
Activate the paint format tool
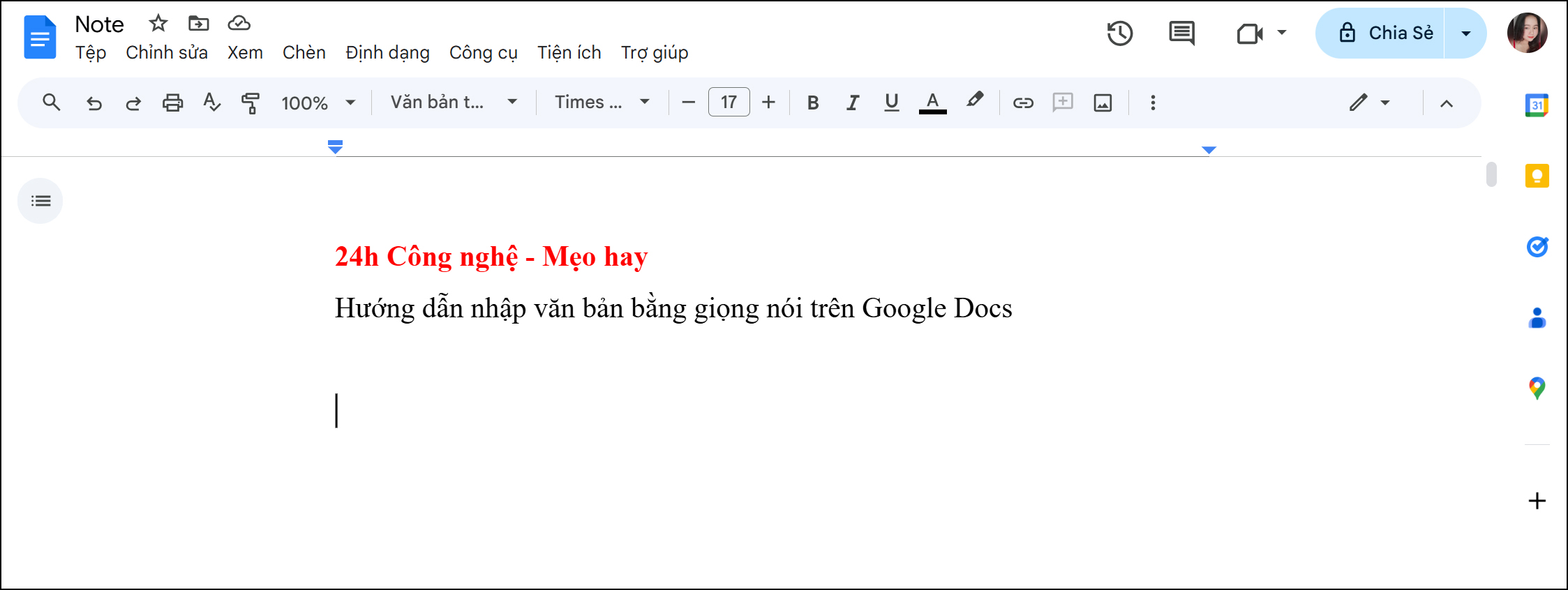(250, 103)
